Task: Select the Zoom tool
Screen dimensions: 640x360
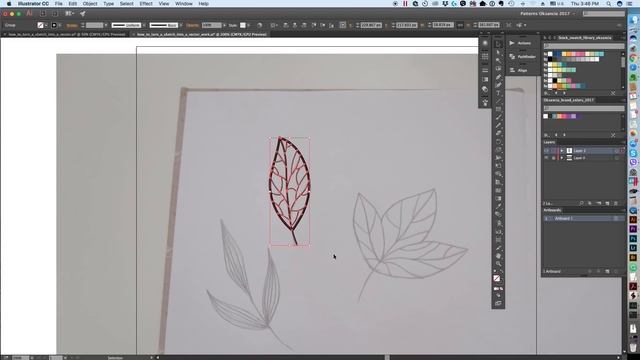Action: coord(498,264)
